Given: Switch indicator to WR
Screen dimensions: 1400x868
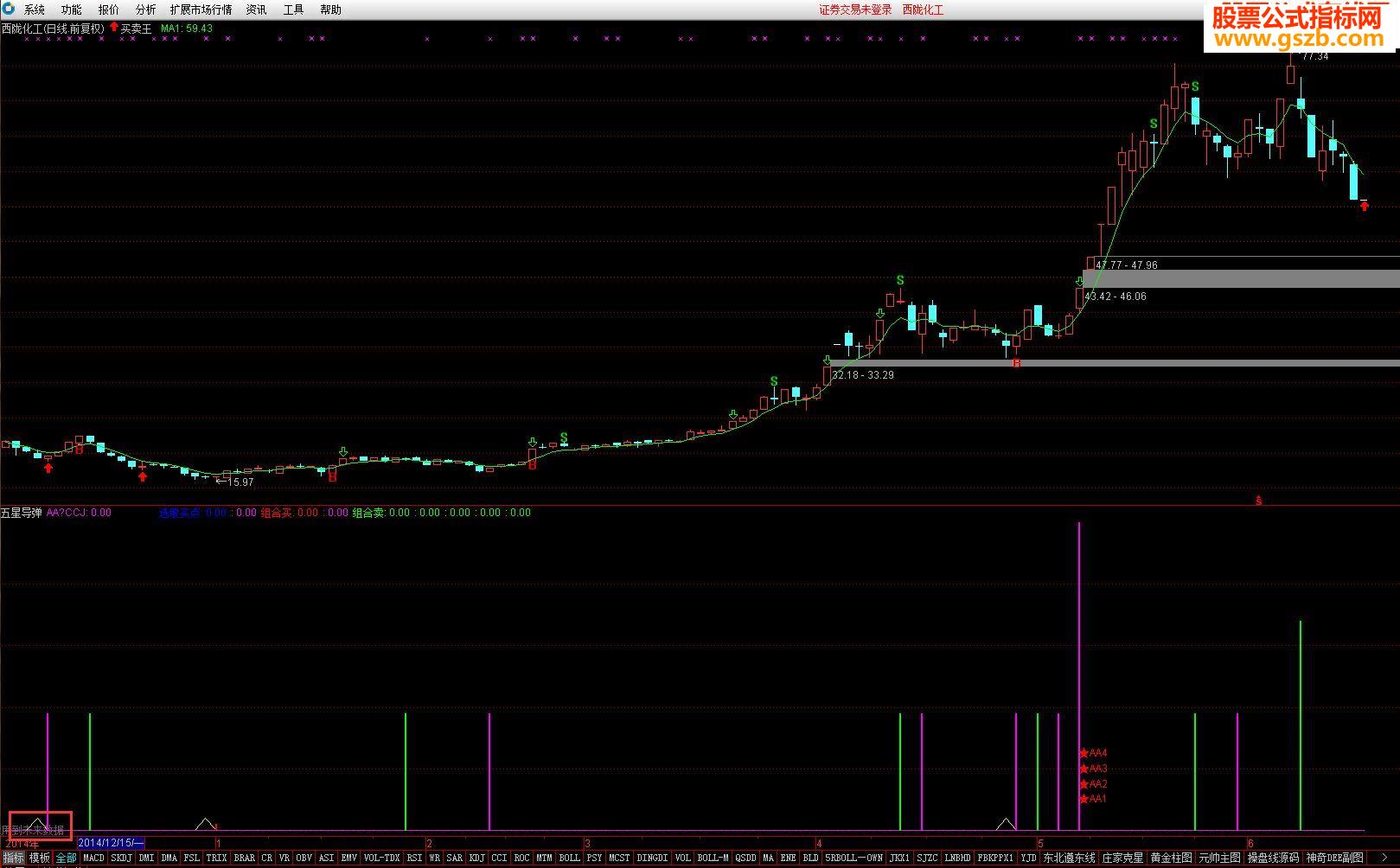Looking at the screenshot, I should (434, 858).
